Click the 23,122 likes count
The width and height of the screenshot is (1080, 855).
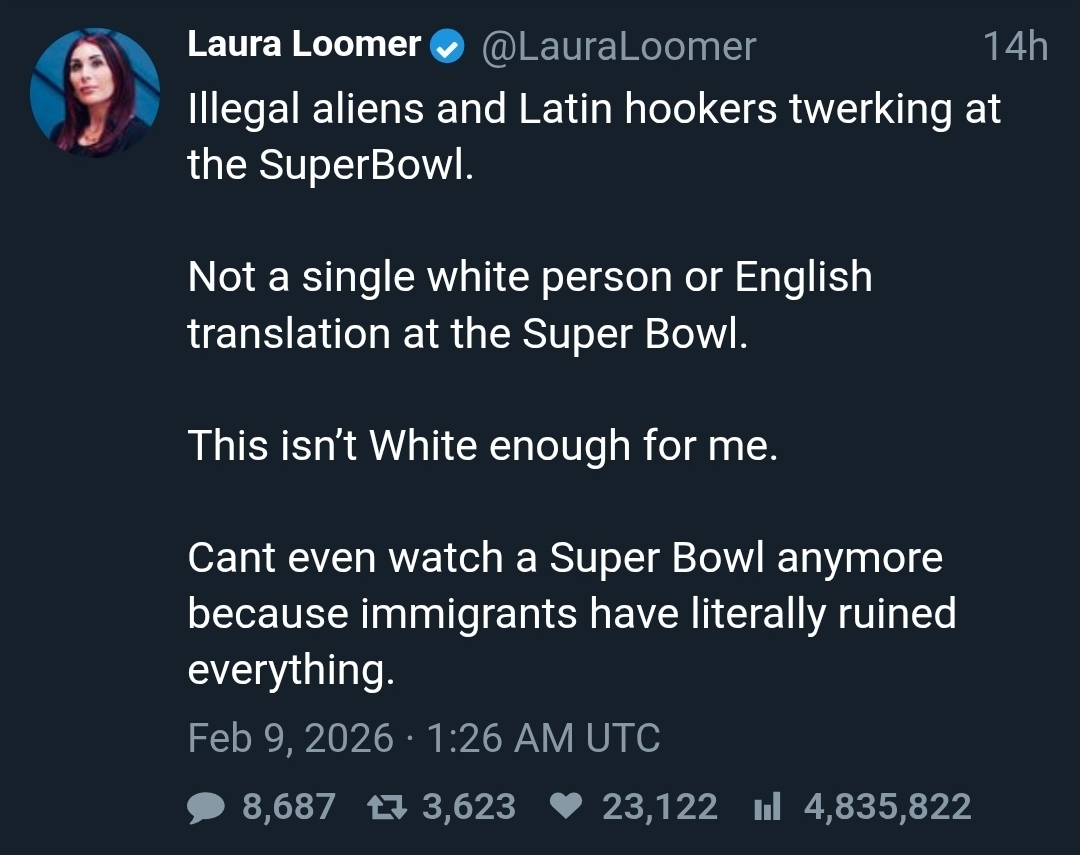point(659,806)
